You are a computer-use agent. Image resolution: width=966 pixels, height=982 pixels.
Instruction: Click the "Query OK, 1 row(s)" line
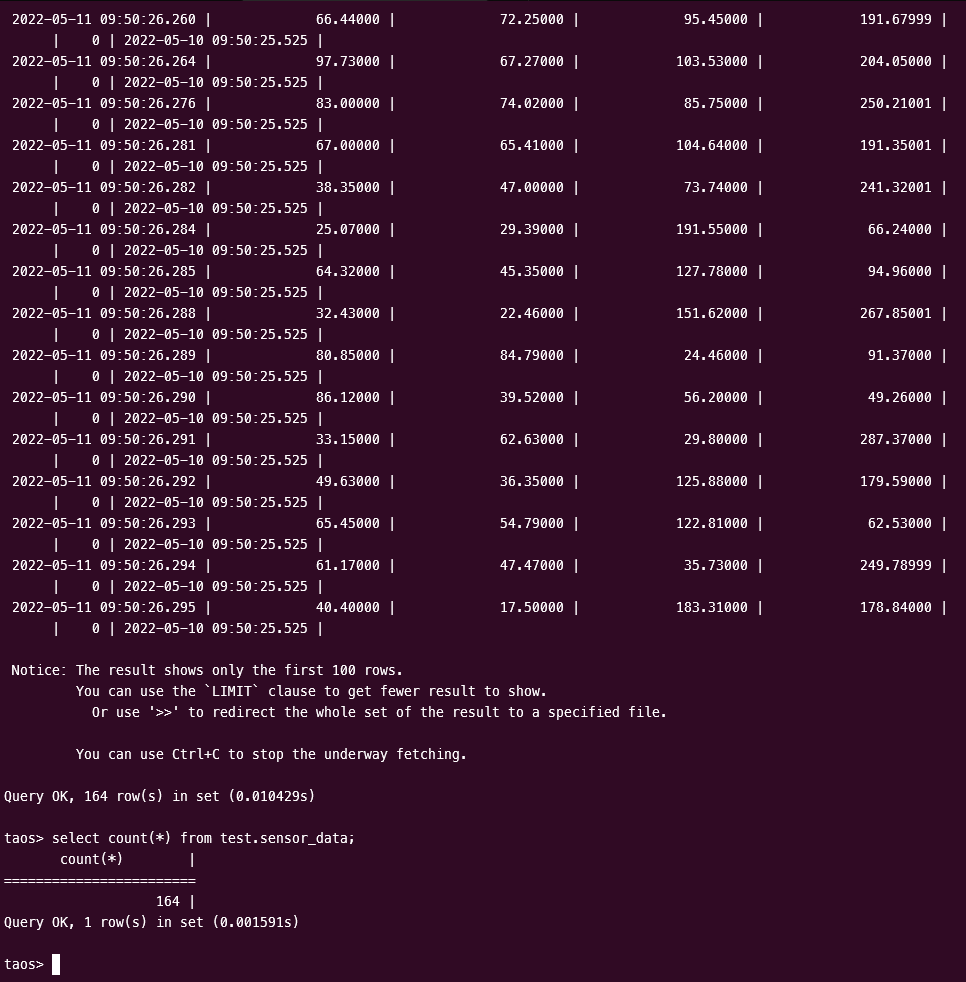tap(151, 922)
